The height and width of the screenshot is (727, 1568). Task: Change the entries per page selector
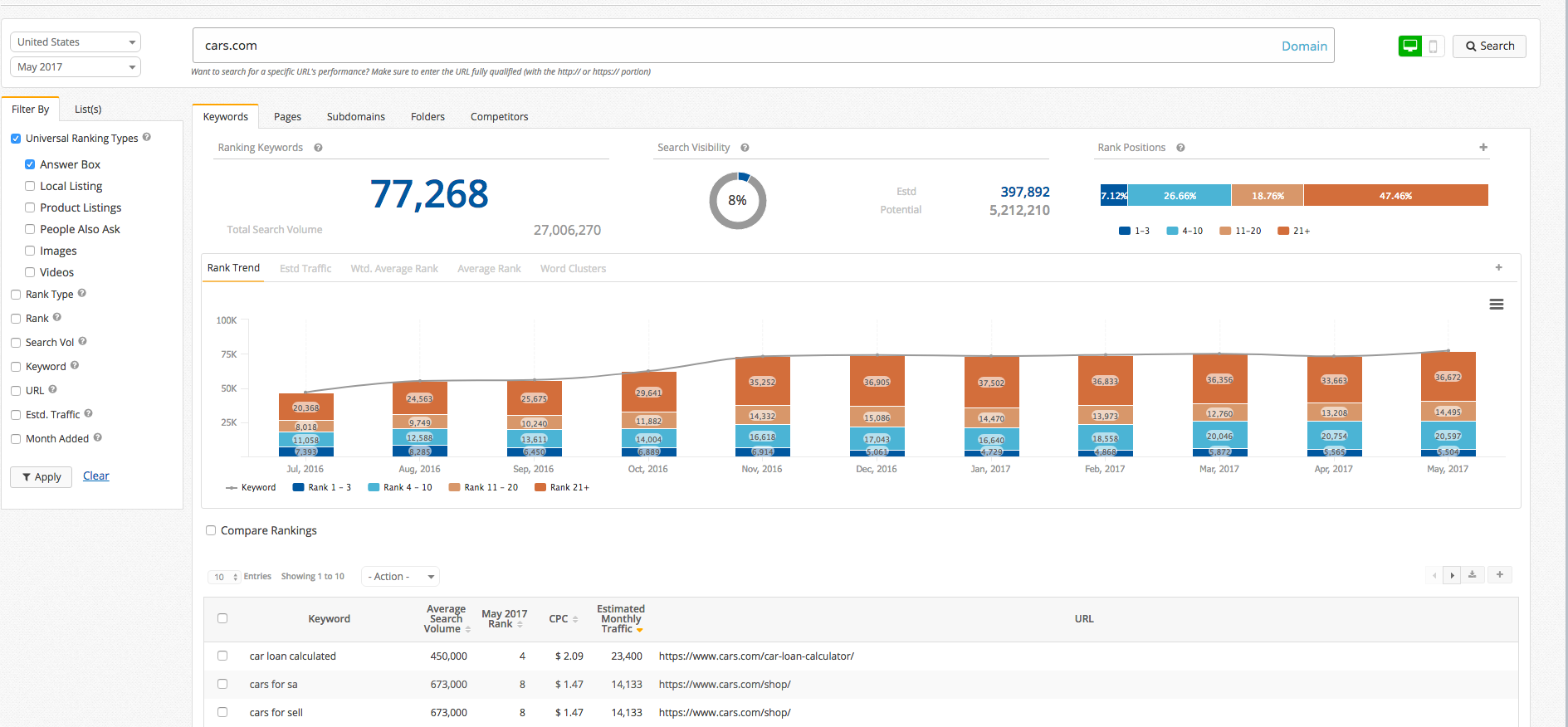pyautogui.click(x=224, y=577)
